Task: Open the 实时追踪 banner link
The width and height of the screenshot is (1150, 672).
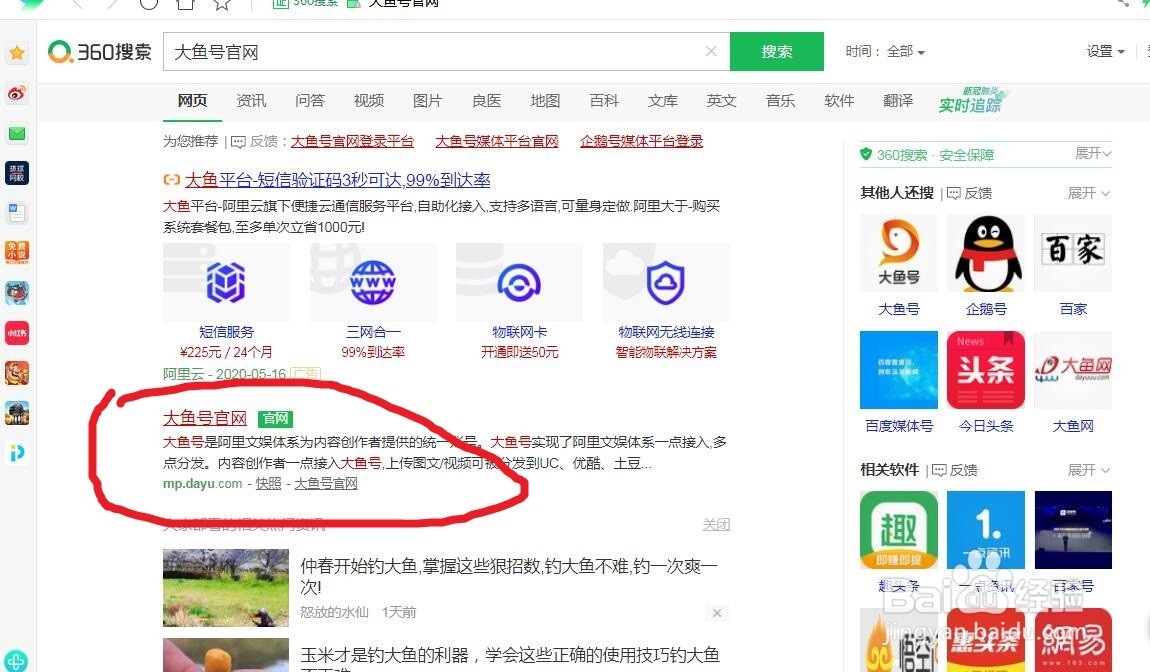Action: pos(973,101)
